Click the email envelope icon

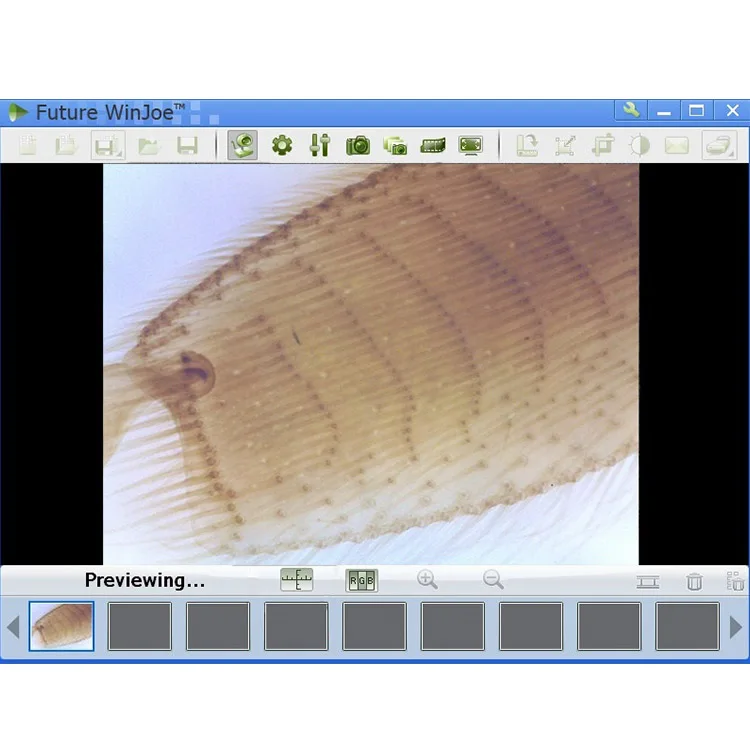[x=677, y=145]
